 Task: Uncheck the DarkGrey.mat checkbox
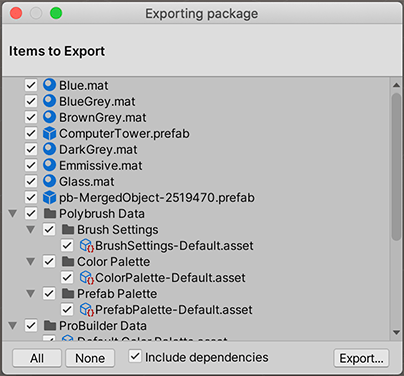click(x=31, y=149)
